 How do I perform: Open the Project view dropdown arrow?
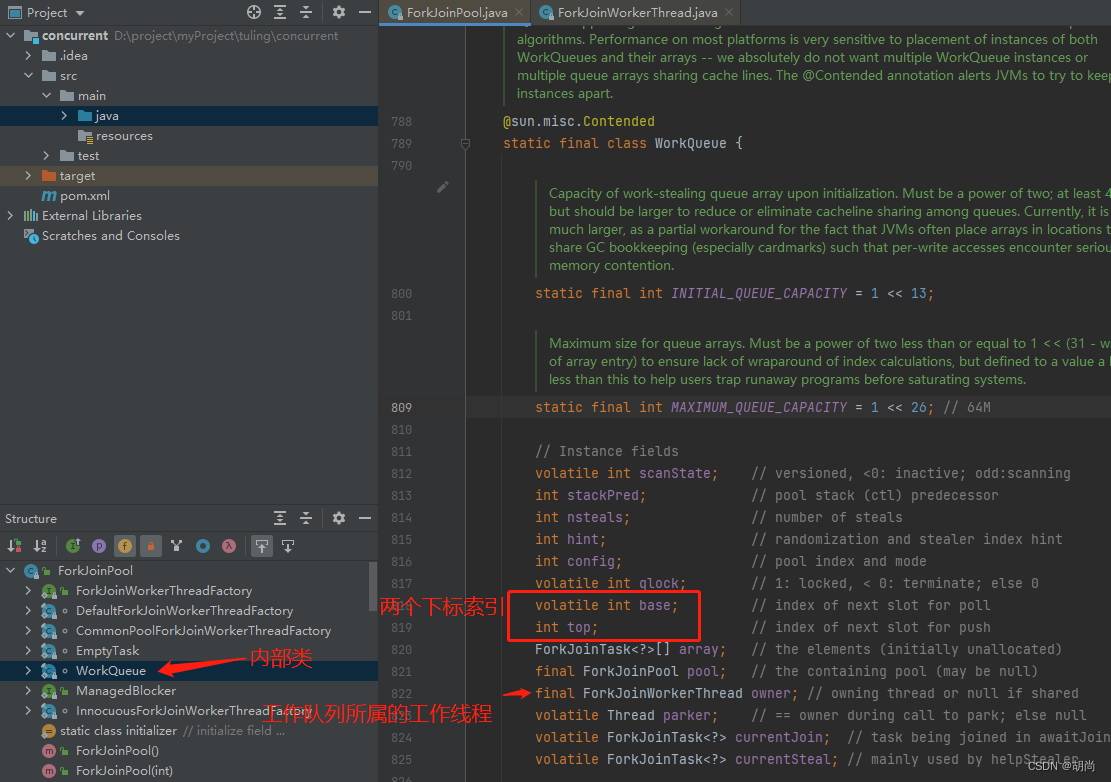point(80,13)
